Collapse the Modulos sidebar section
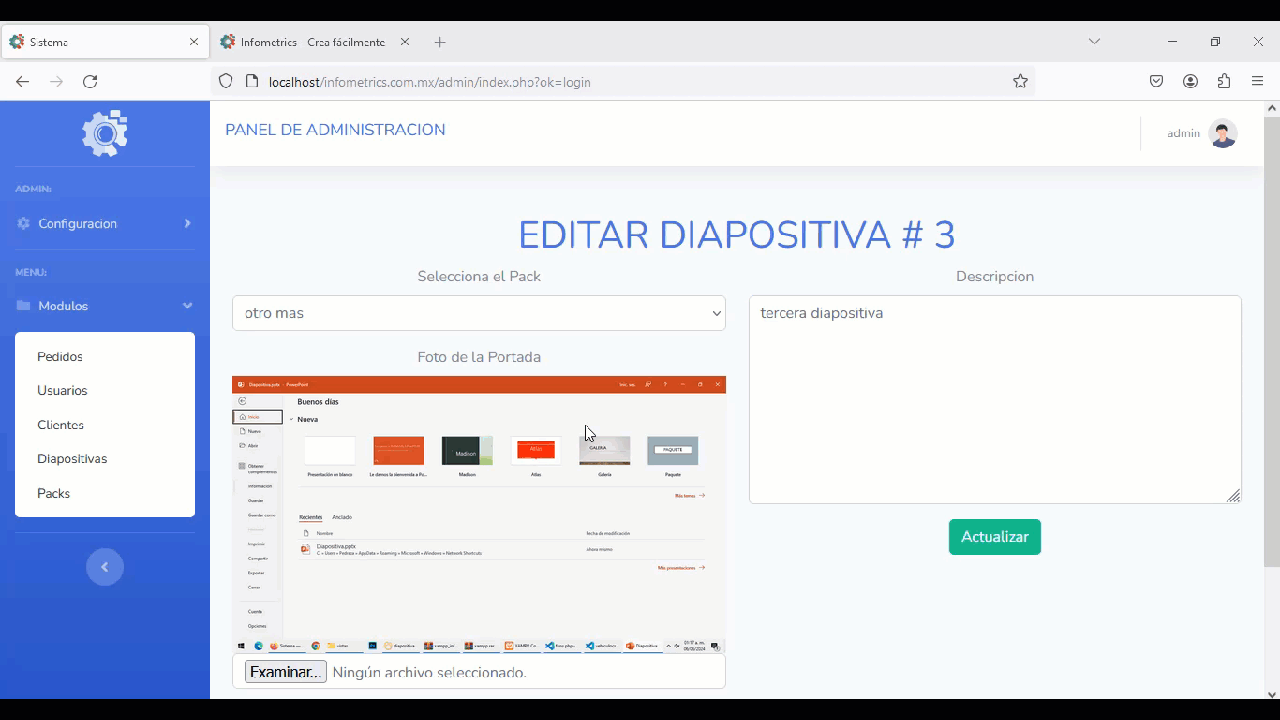The width and height of the screenshot is (1280, 720). pos(105,306)
